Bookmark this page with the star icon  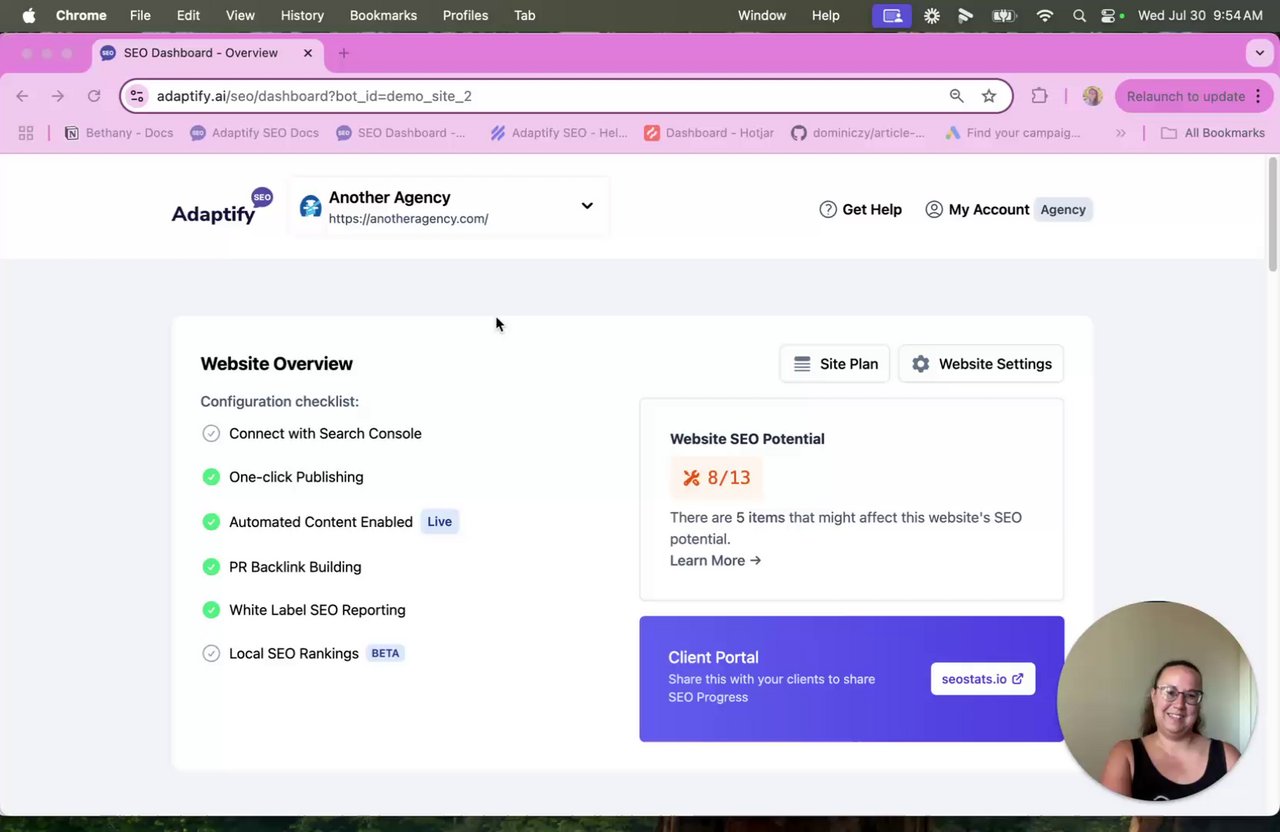tap(989, 96)
